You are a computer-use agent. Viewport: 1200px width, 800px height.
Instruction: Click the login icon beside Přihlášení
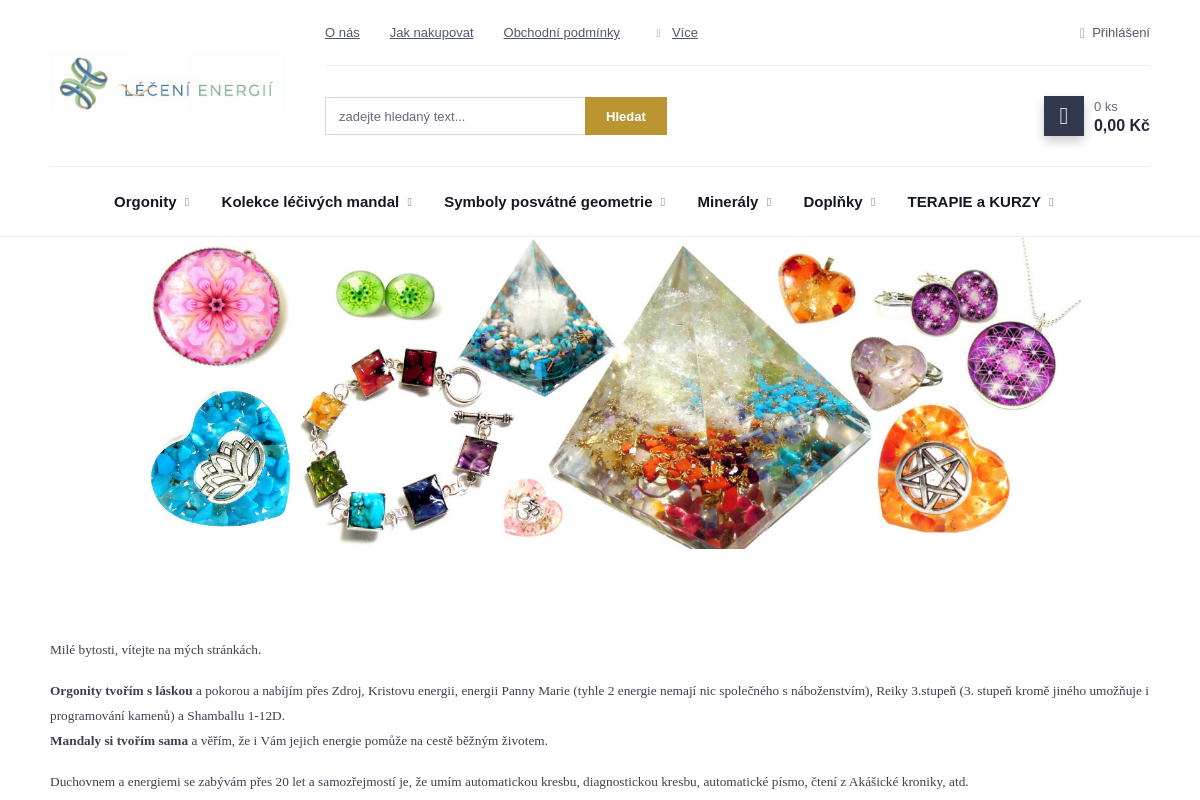pyautogui.click(x=1082, y=33)
